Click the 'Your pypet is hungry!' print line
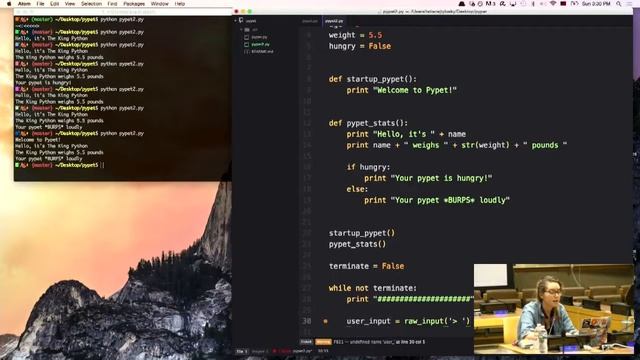Screen dimensions: 640x360 tap(428, 178)
